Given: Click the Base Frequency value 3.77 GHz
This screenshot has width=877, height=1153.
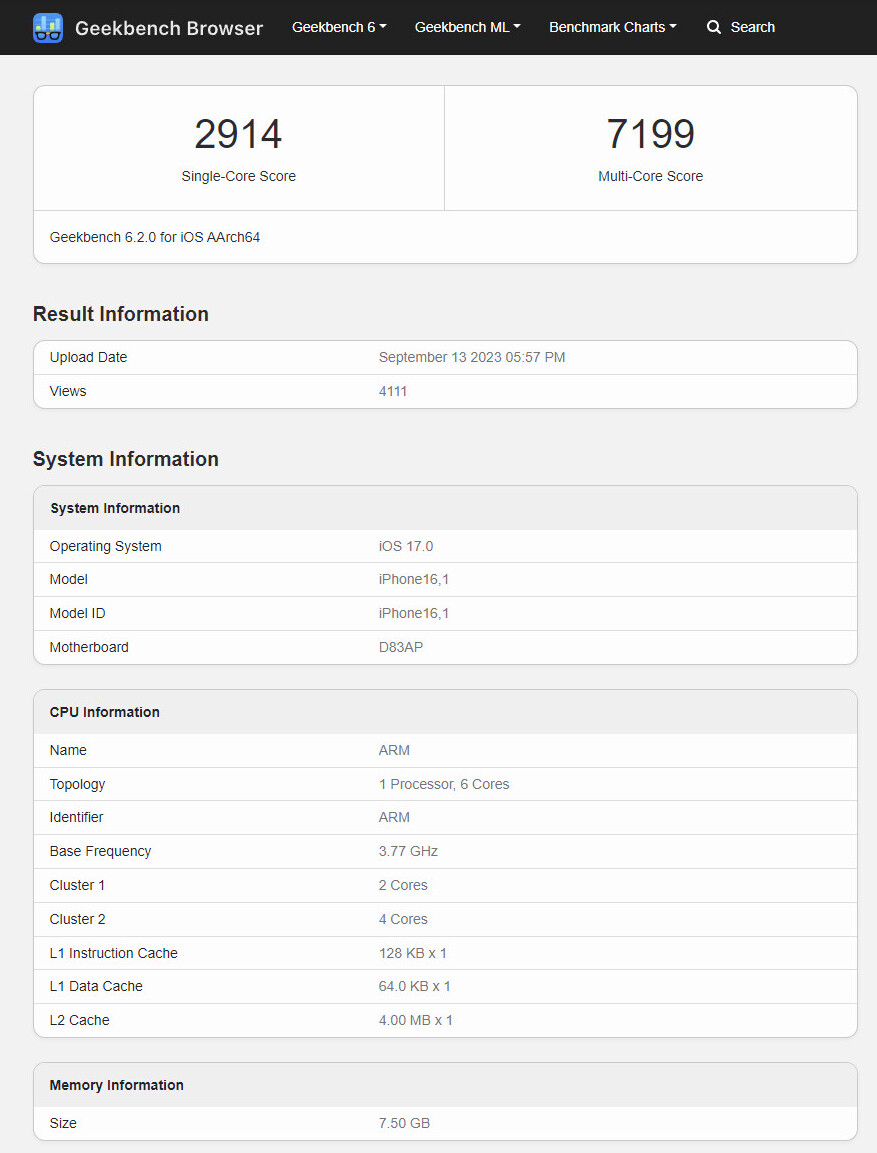Looking at the screenshot, I should 408,851.
